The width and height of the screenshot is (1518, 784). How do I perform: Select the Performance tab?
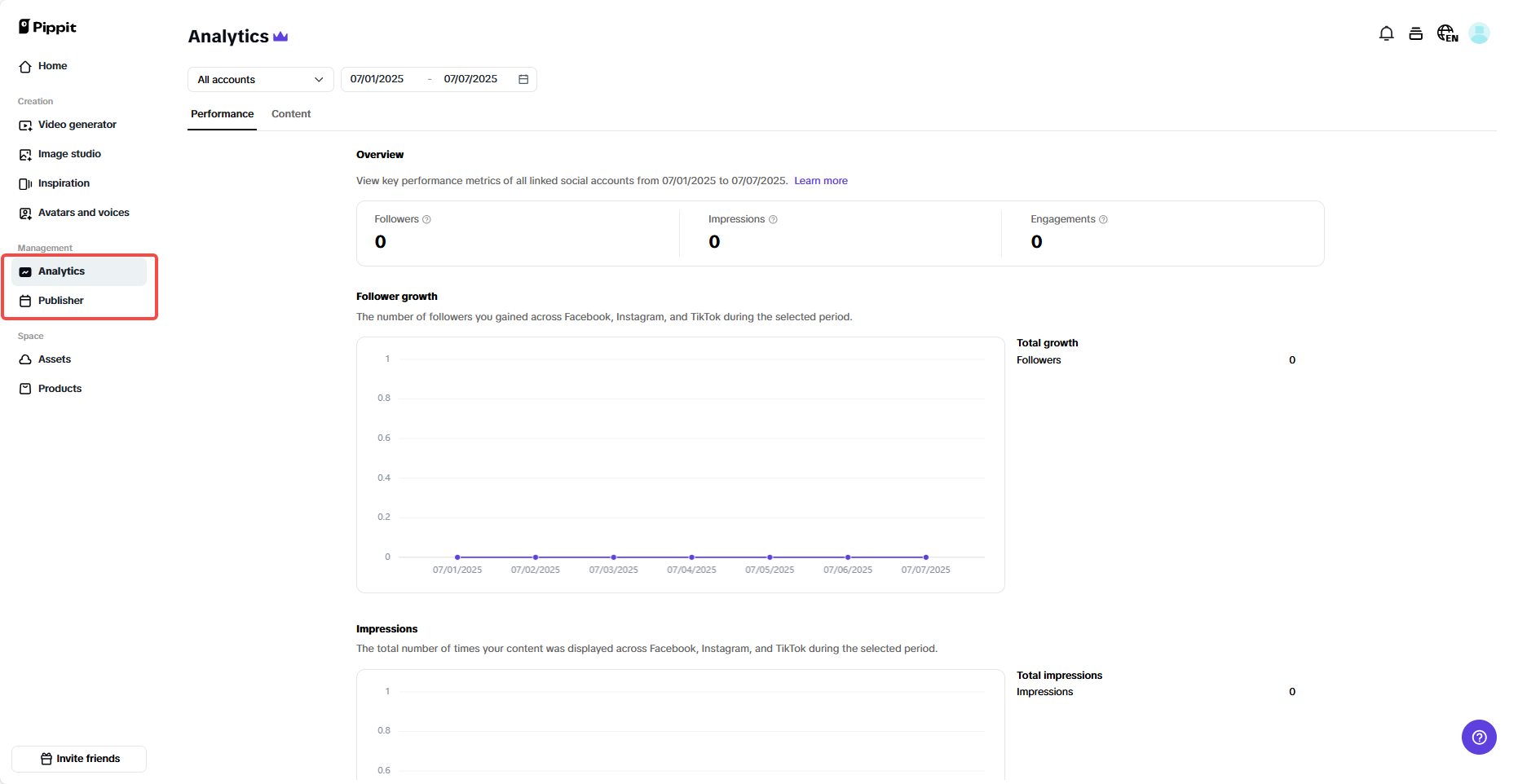point(222,114)
